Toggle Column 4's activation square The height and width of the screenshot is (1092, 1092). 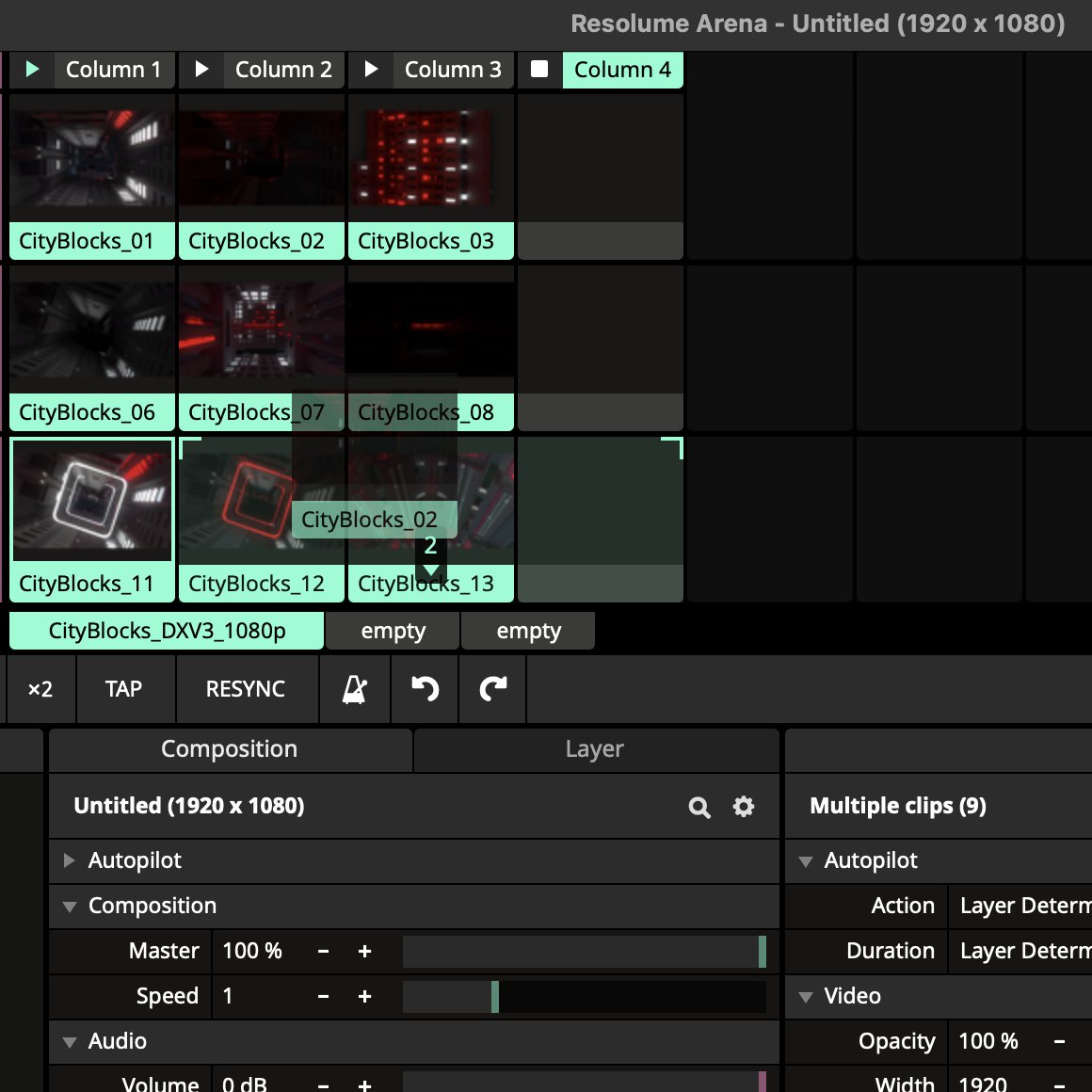[x=539, y=69]
